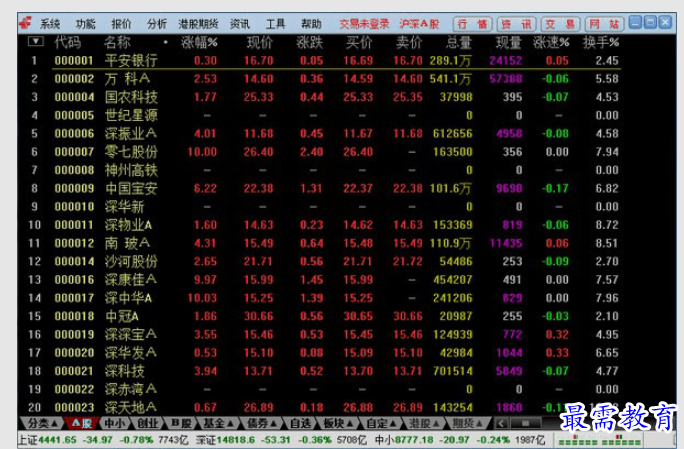Screen dimensions: 684x449
Task: Expand the 自定 tab menu
Action: [x=381, y=423]
